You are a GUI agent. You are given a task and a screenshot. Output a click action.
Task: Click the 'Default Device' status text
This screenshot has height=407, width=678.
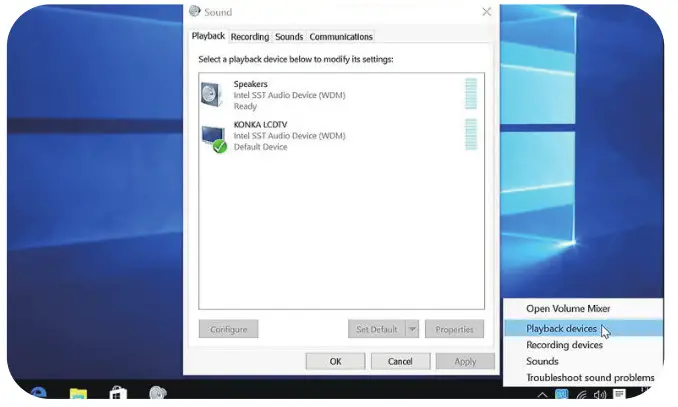pyautogui.click(x=260, y=147)
